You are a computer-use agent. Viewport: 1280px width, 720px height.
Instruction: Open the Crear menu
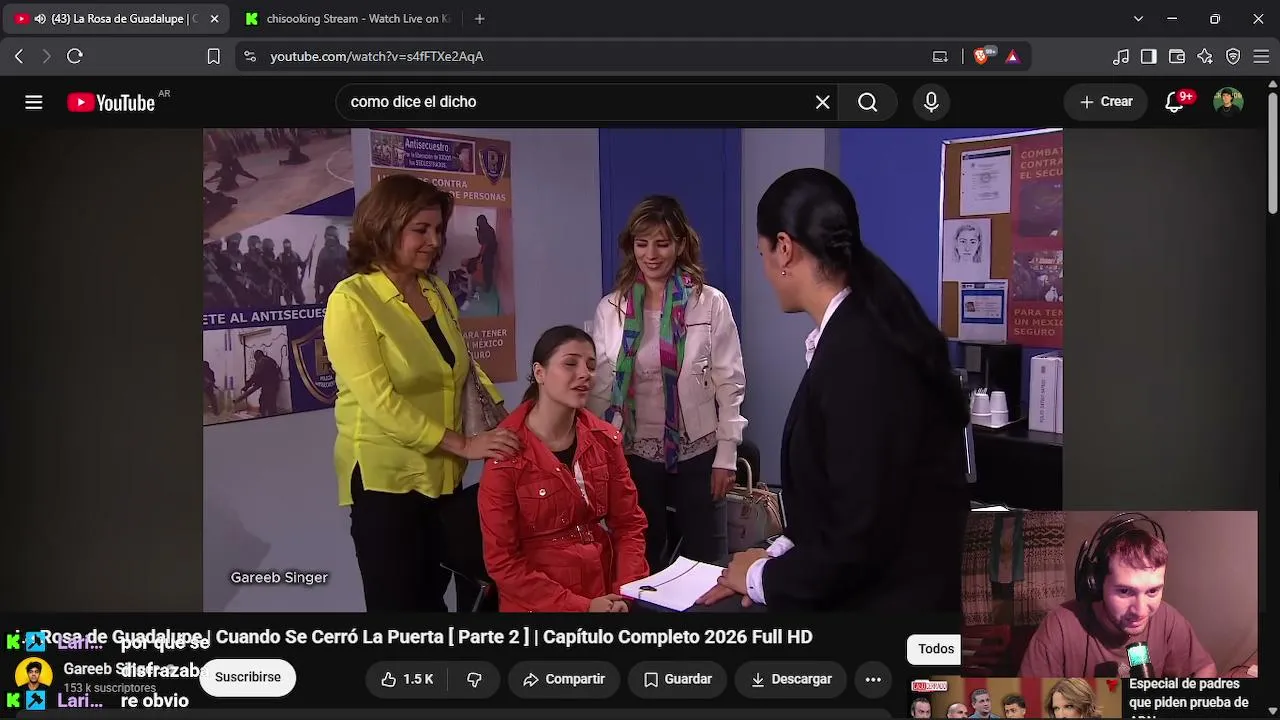(1106, 102)
